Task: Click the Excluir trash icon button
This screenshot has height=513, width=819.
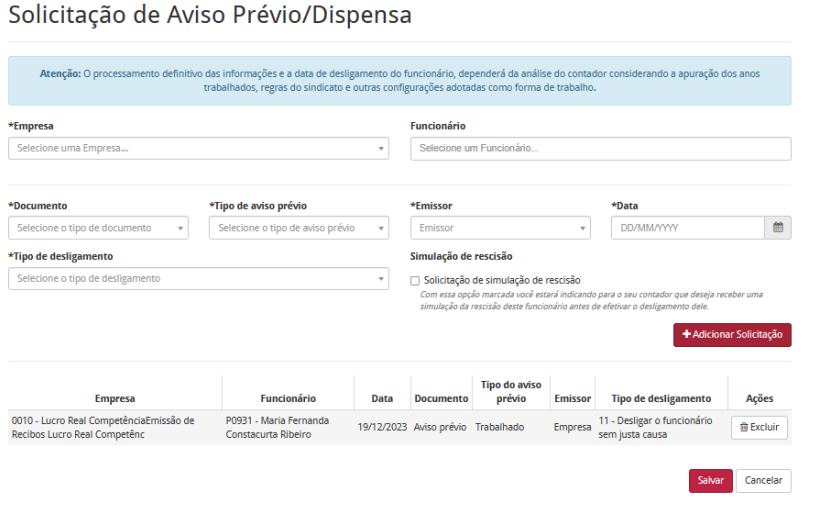Action: 759,427
